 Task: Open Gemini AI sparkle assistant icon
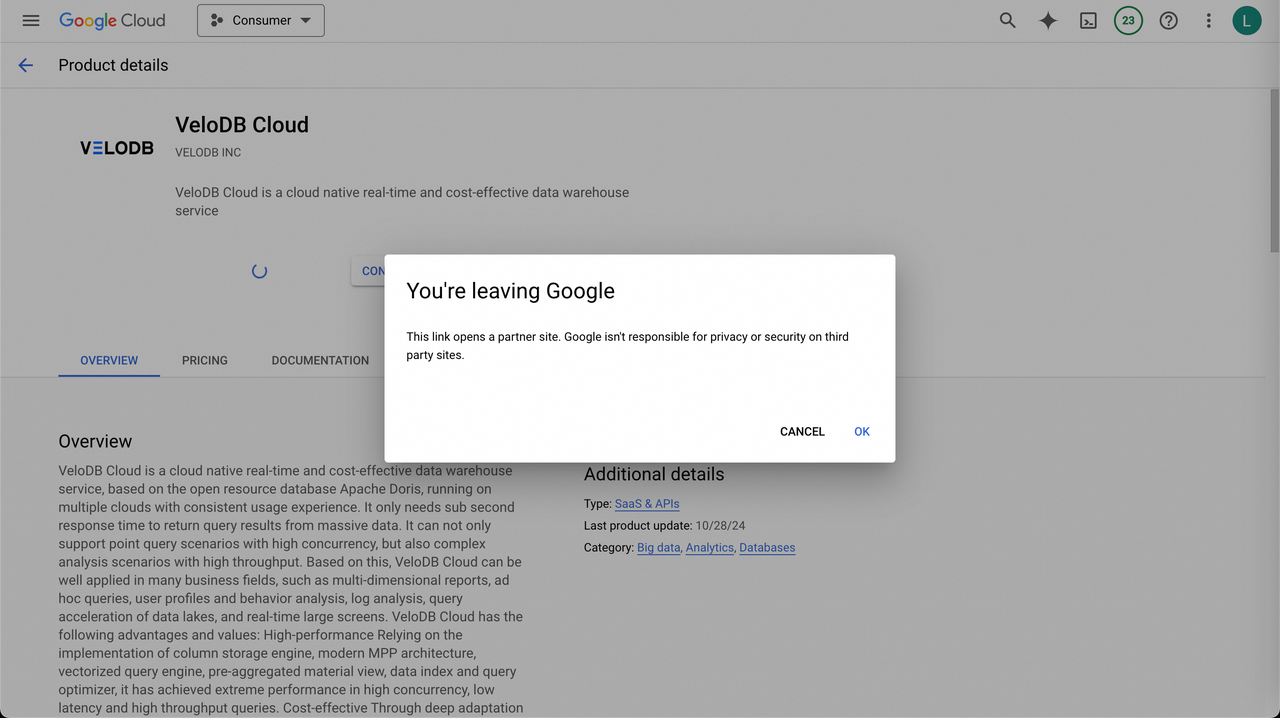[x=1047, y=21]
